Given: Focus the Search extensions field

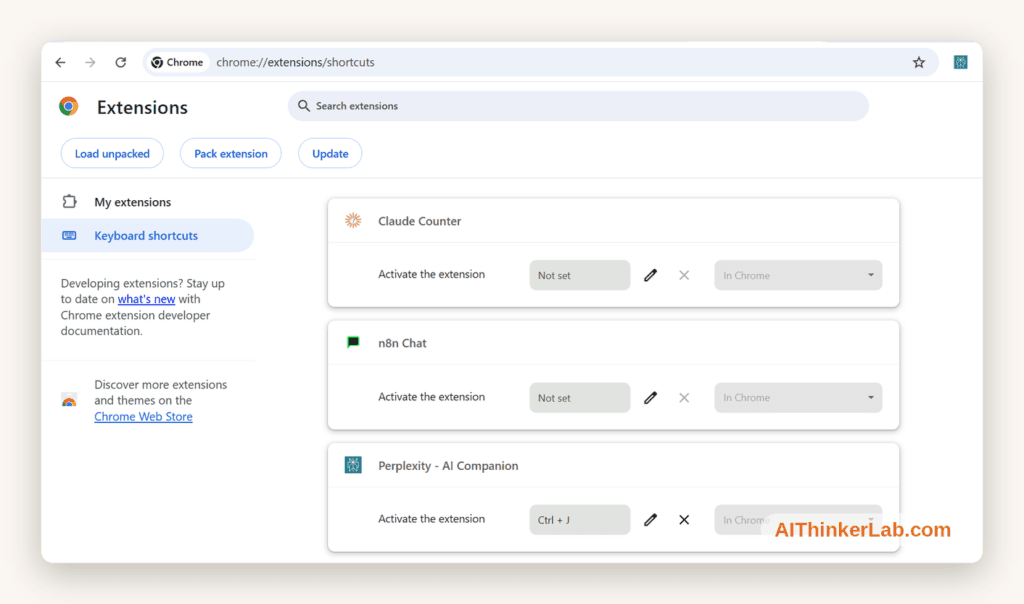Looking at the screenshot, I should tap(578, 106).
